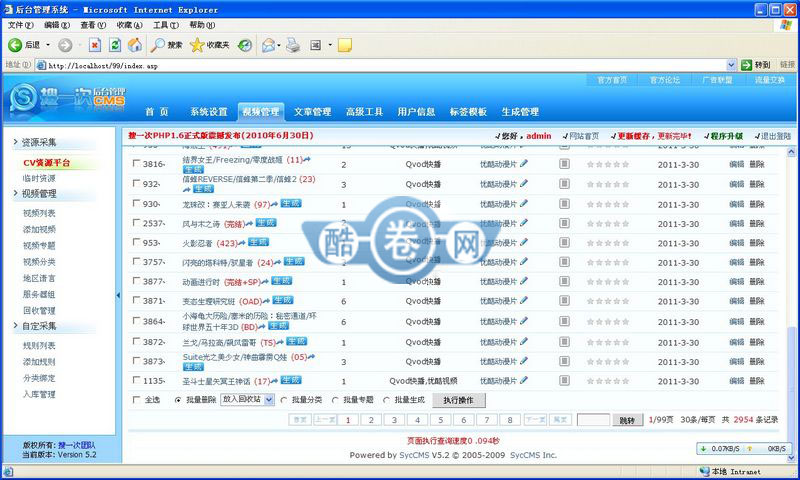Open the Mail icon dropdown arrow

pyautogui.click(x=279, y=45)
